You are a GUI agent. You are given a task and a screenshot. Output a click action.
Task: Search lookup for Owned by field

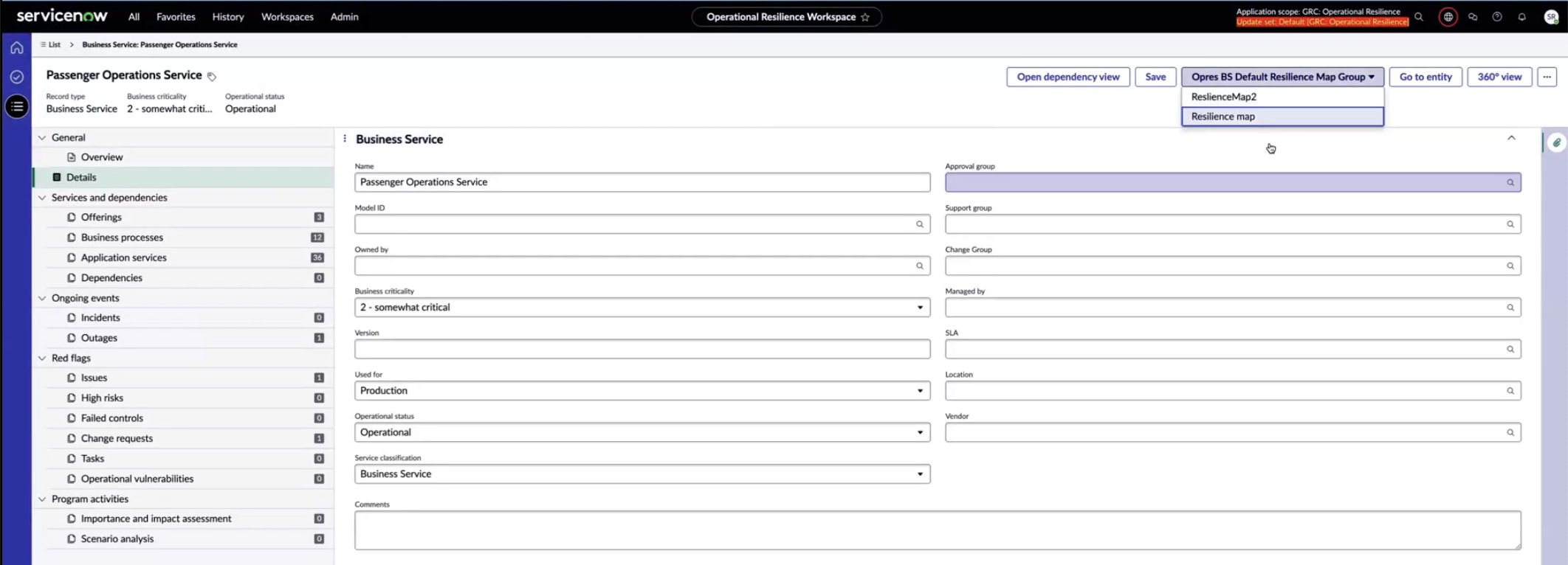[920, 266]
